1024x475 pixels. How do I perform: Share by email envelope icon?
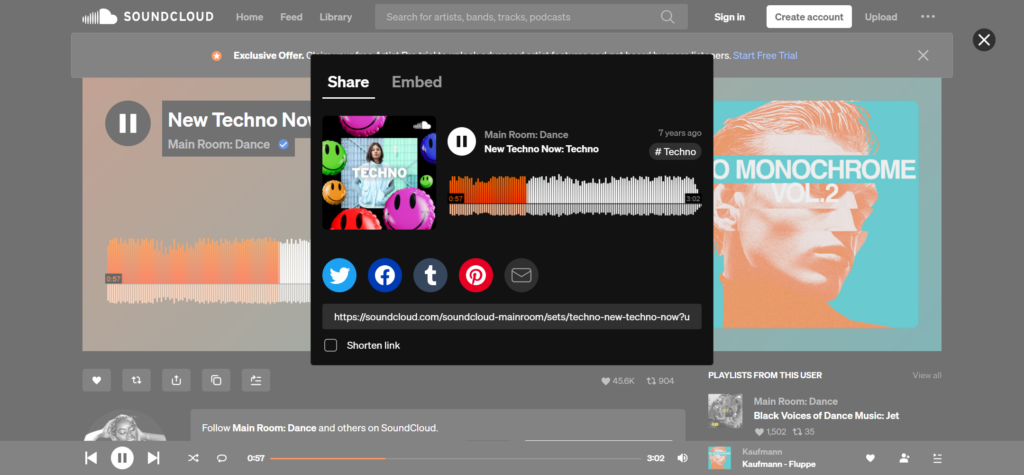[521, 275]
